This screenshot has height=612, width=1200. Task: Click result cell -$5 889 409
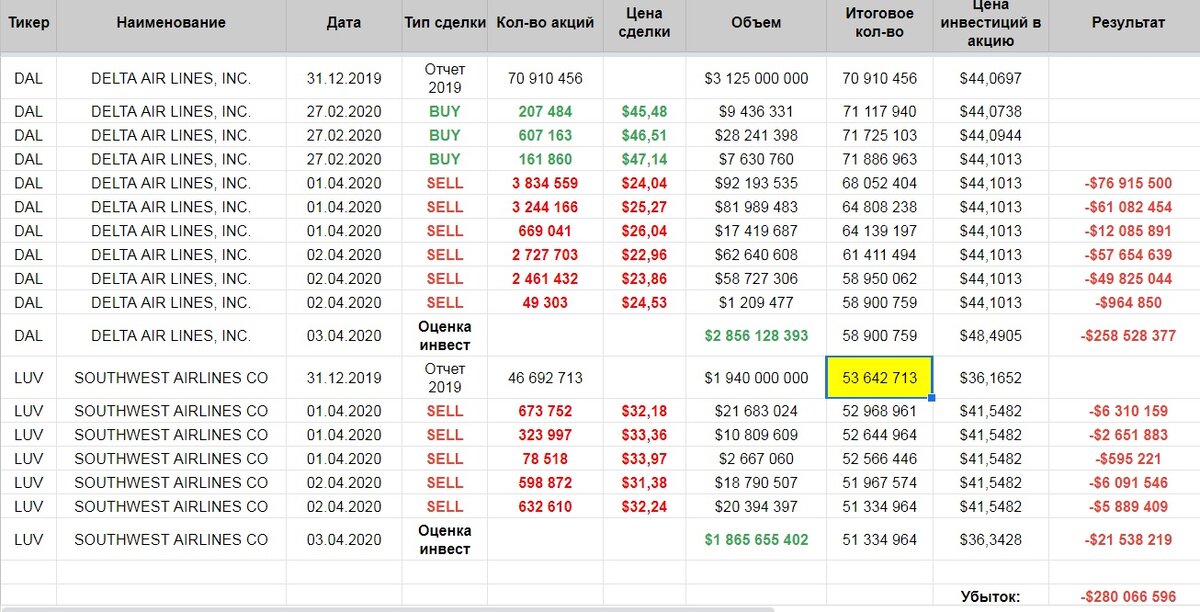1128,507
